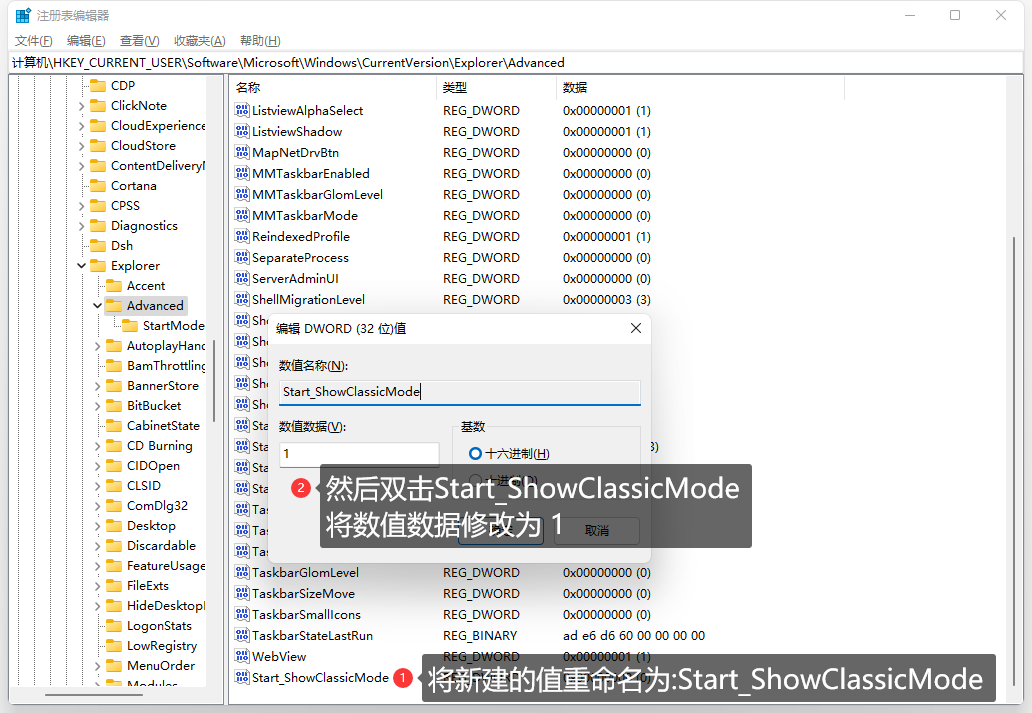Click the 数值数据 input field
The image size is (1032, 713).
click(x=359, y=454)
